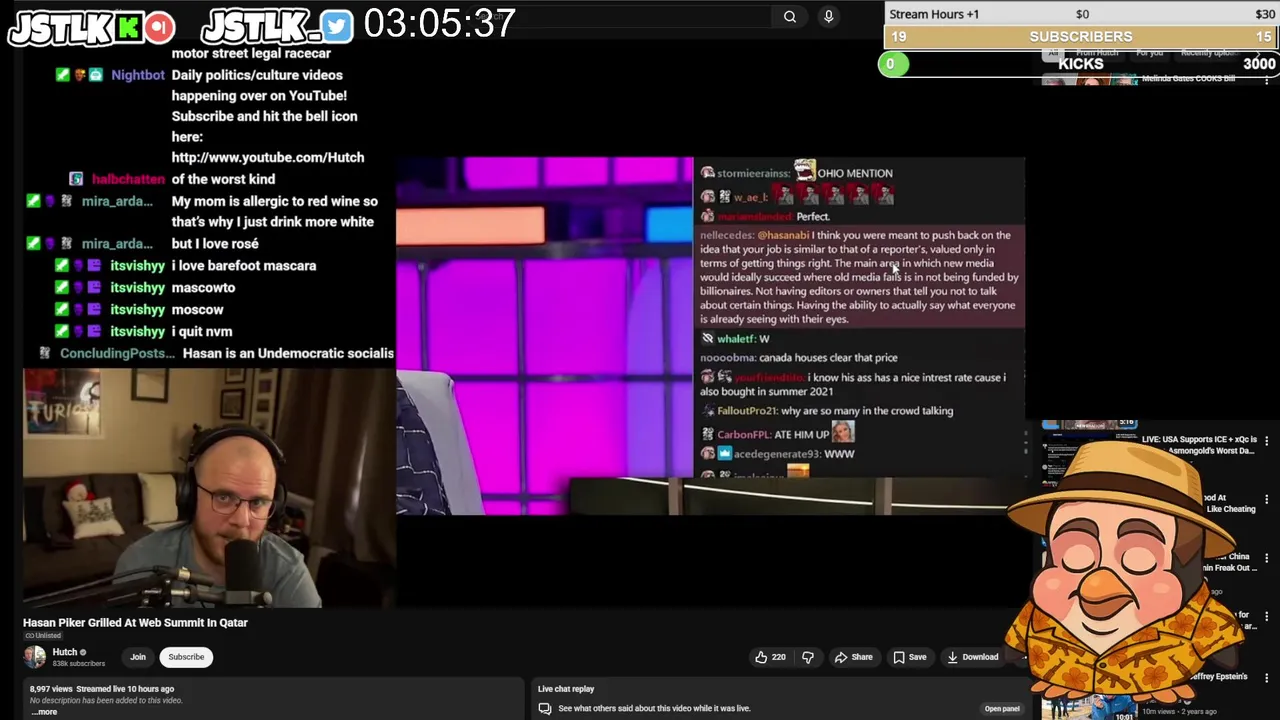Open the youtube.com/Hutch link in chat
The width and height of the screenshot is (1280, 720).
(268, 157)
